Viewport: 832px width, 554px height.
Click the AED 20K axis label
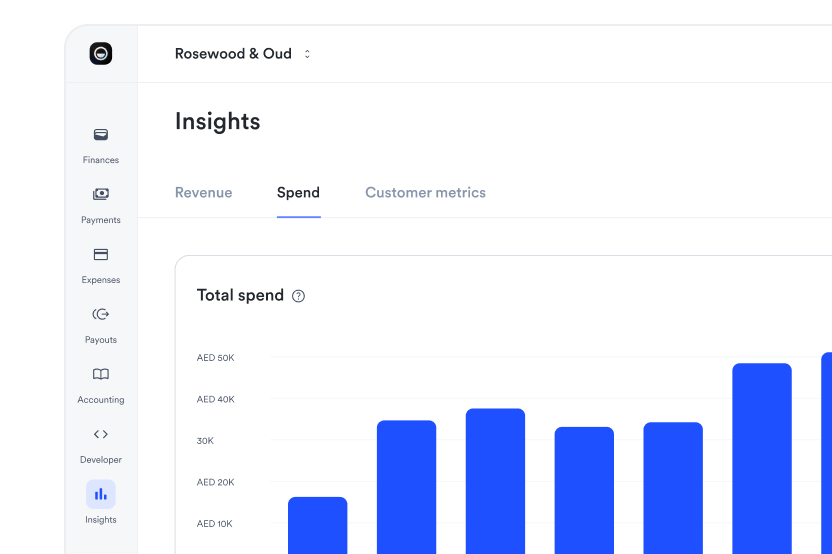(x=215, y=482)
